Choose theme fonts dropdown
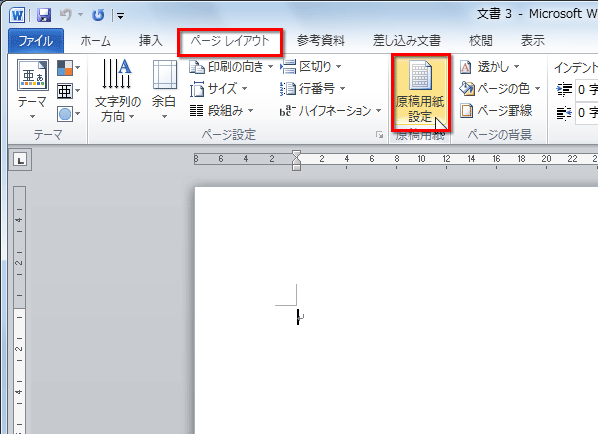 69,91
